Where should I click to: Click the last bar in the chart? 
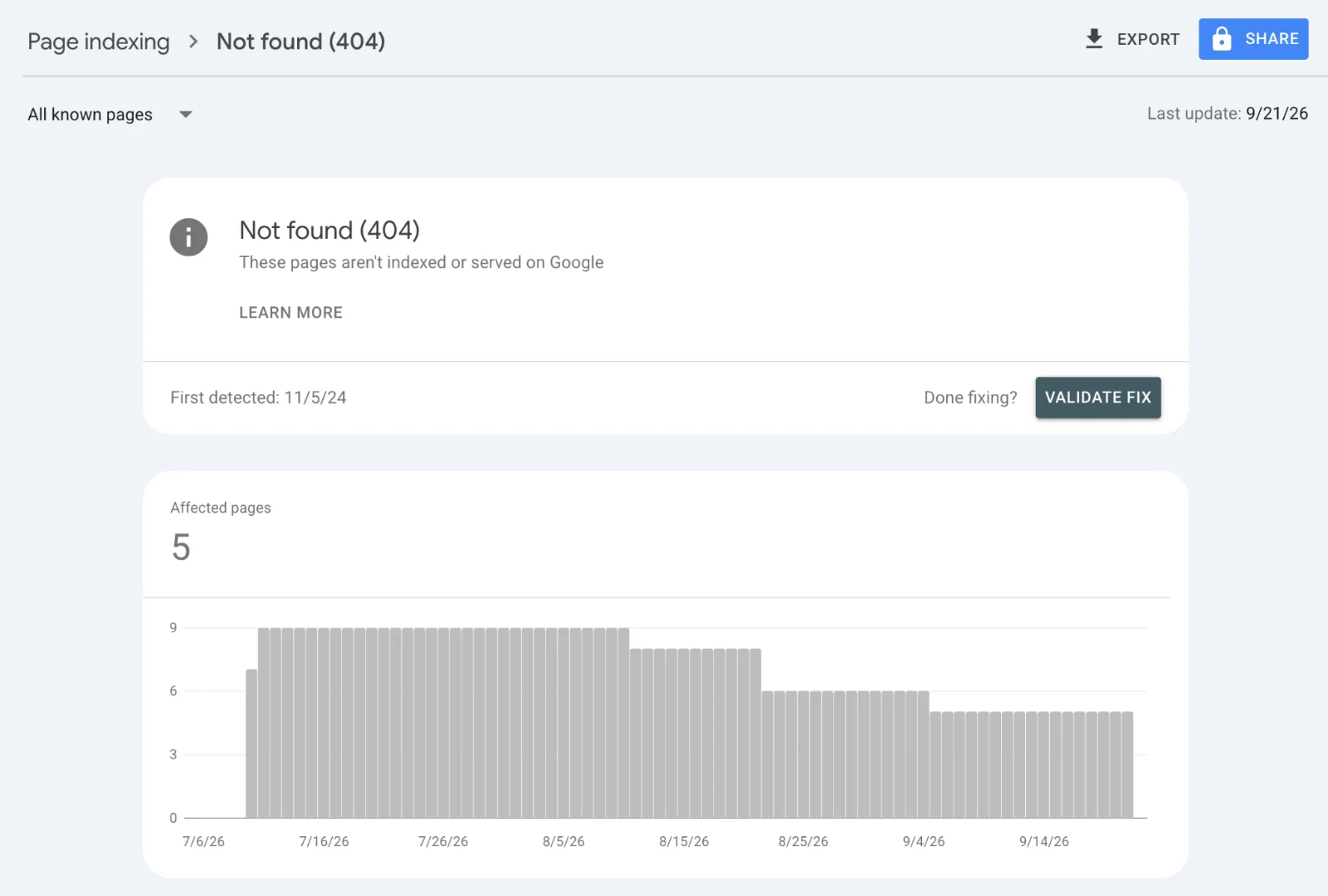coord(1127,765)
